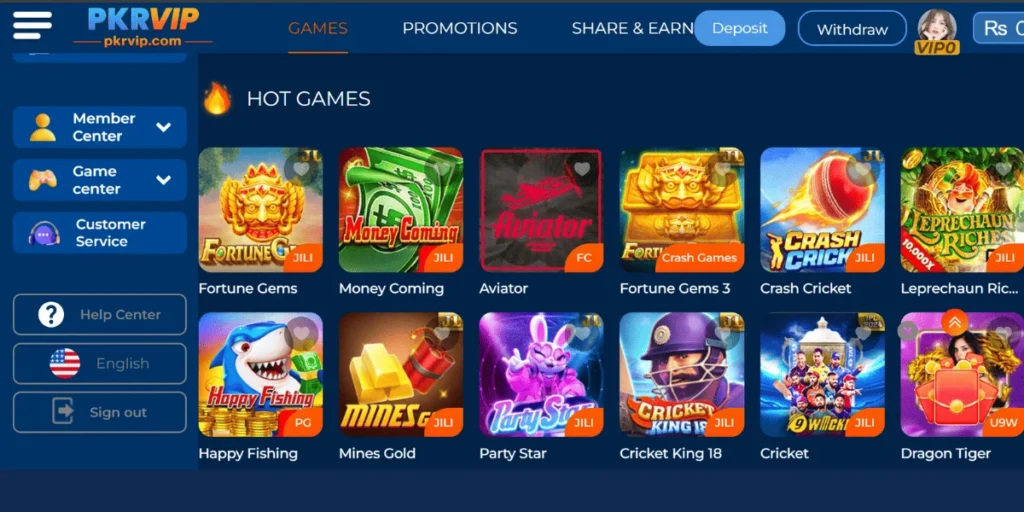Image resolution: width=1024 pixels, height=512 pixels.
Task: Click the orange scroll-to-top arrow icon
Action: coord(955,322)
